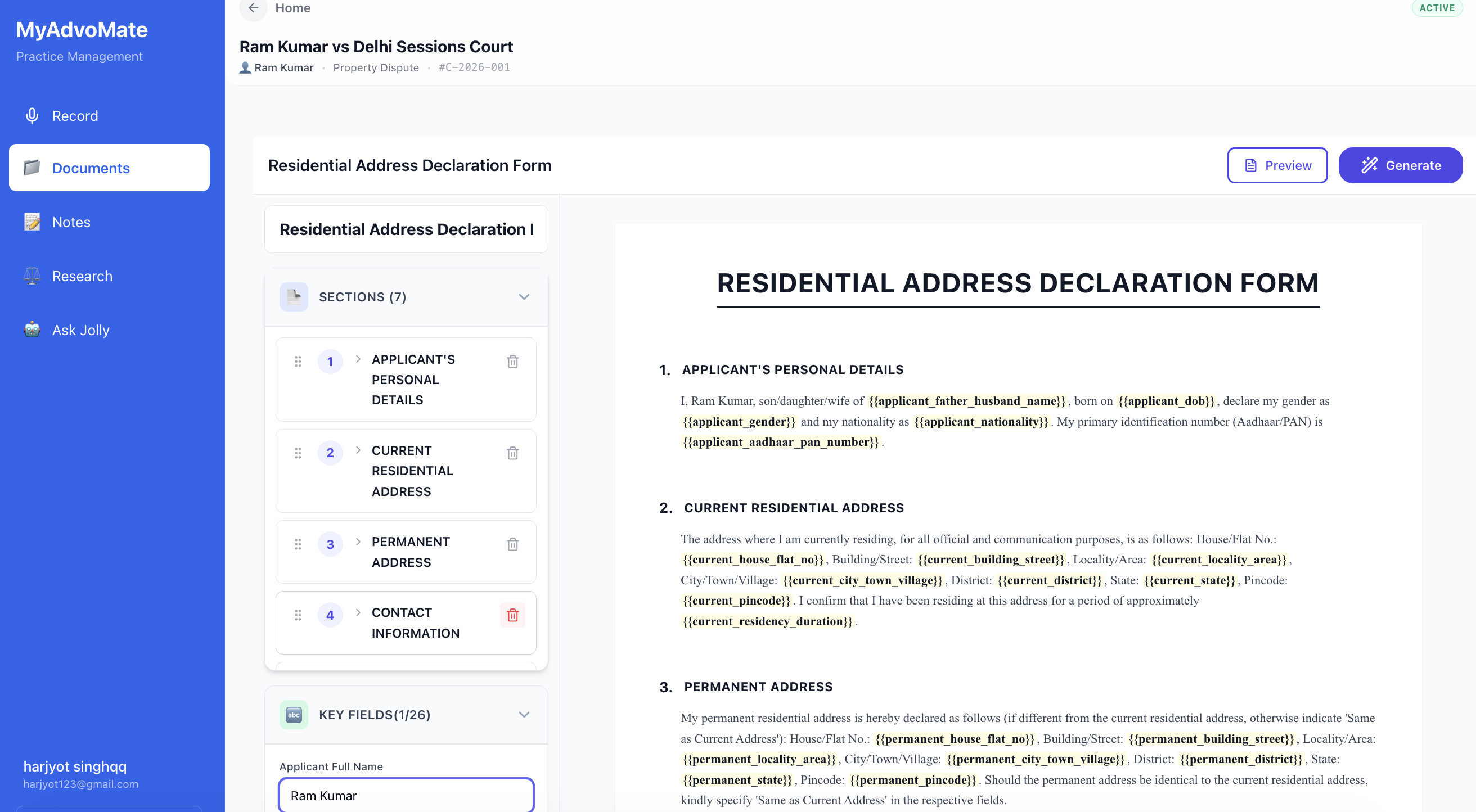Image resolution: width=1476 pixels, height=812 pixels.
Task: Open Research via the scales icon
Action: click(31, 276)
